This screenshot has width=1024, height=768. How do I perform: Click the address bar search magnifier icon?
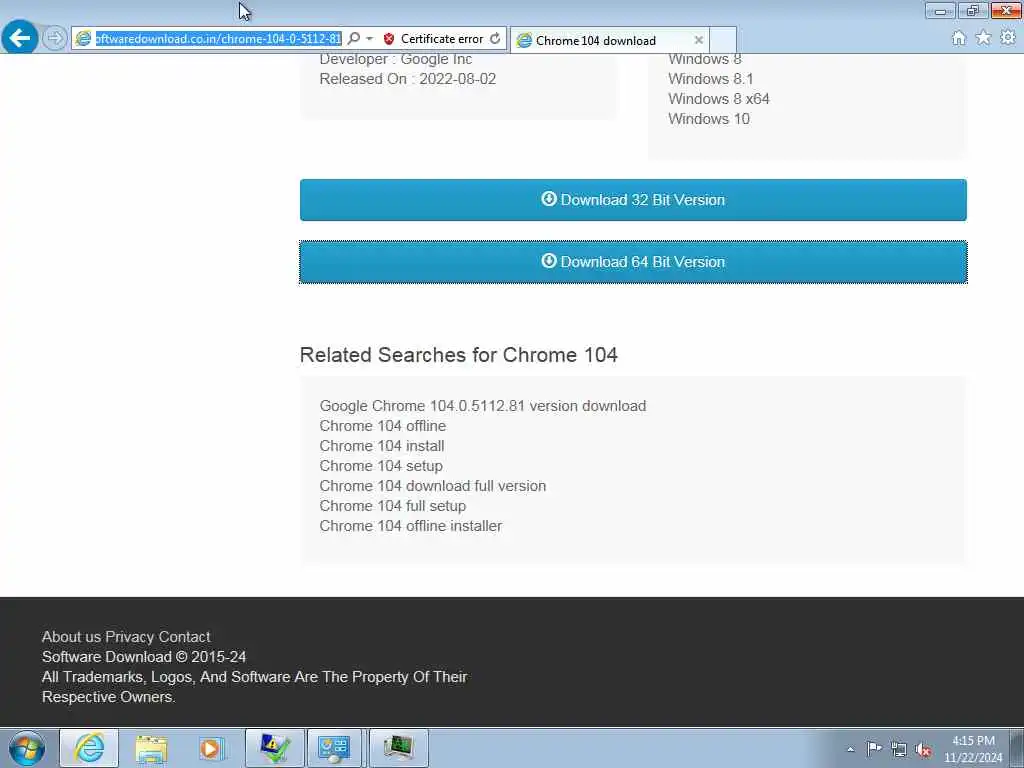(x=354, y=39)
